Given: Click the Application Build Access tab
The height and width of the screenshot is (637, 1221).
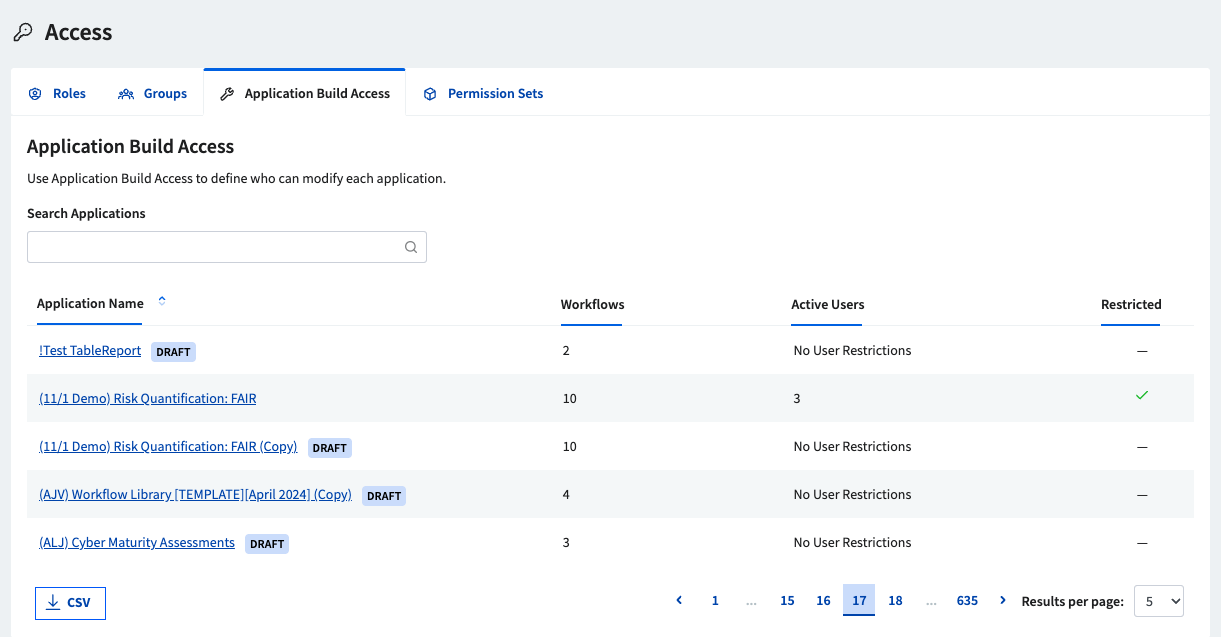Looking at the screenshot, I should [305, 94].
